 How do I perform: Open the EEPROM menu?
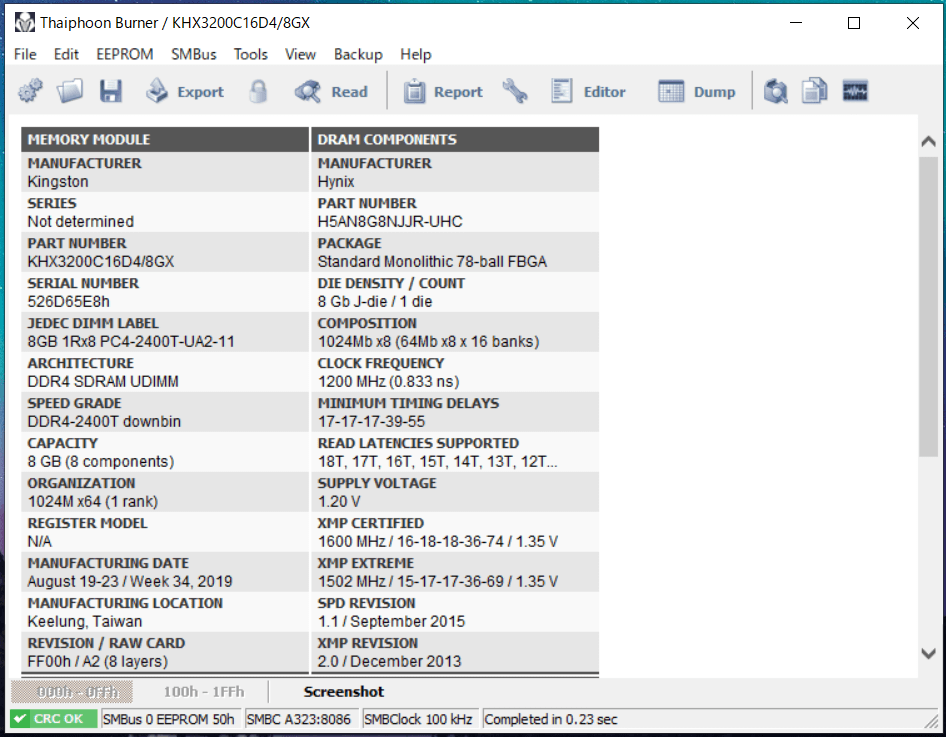pyautogui.click(x=125, y=54)
